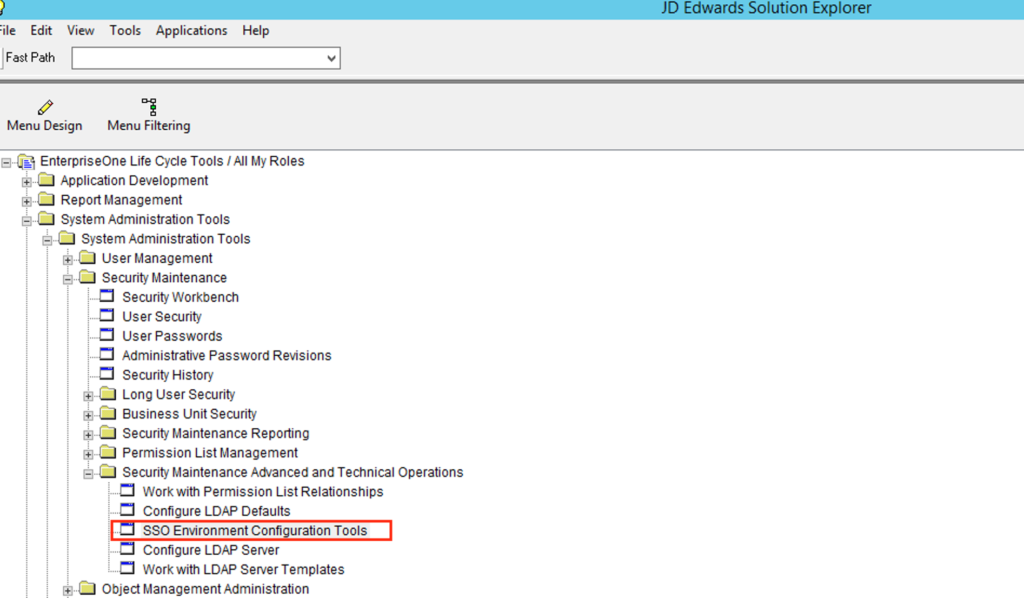1024x598 pixels.
Task: Select Security History in the tree
Action: click(x=168, y=375)
